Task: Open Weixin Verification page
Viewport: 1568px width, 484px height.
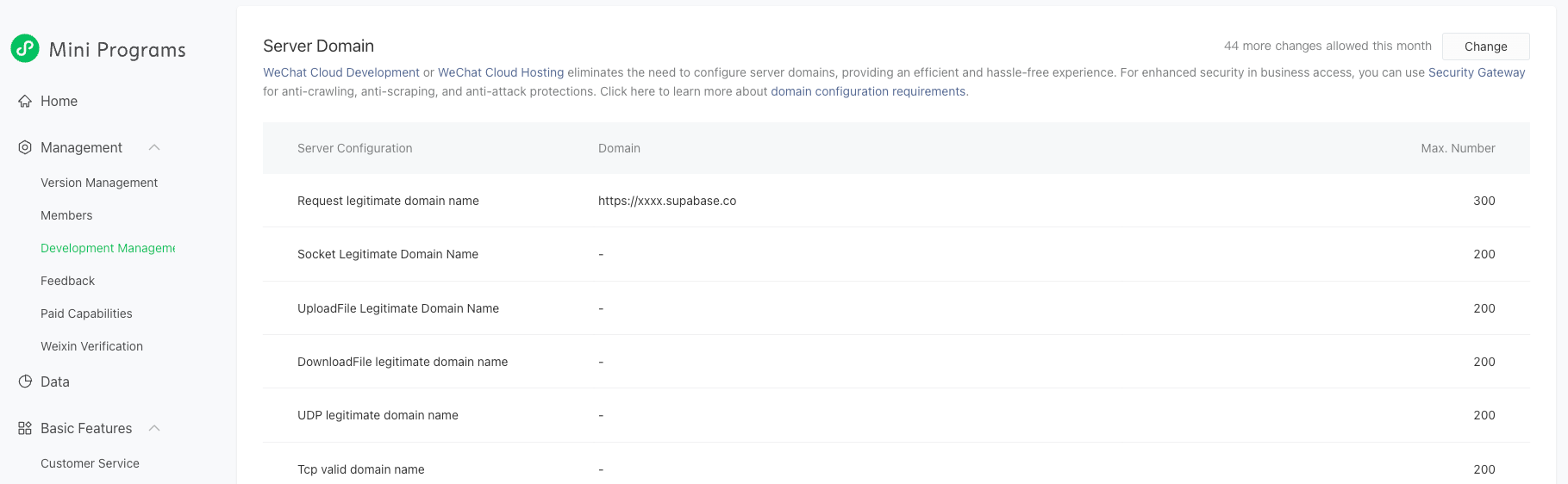Action: tap(91, 346)
